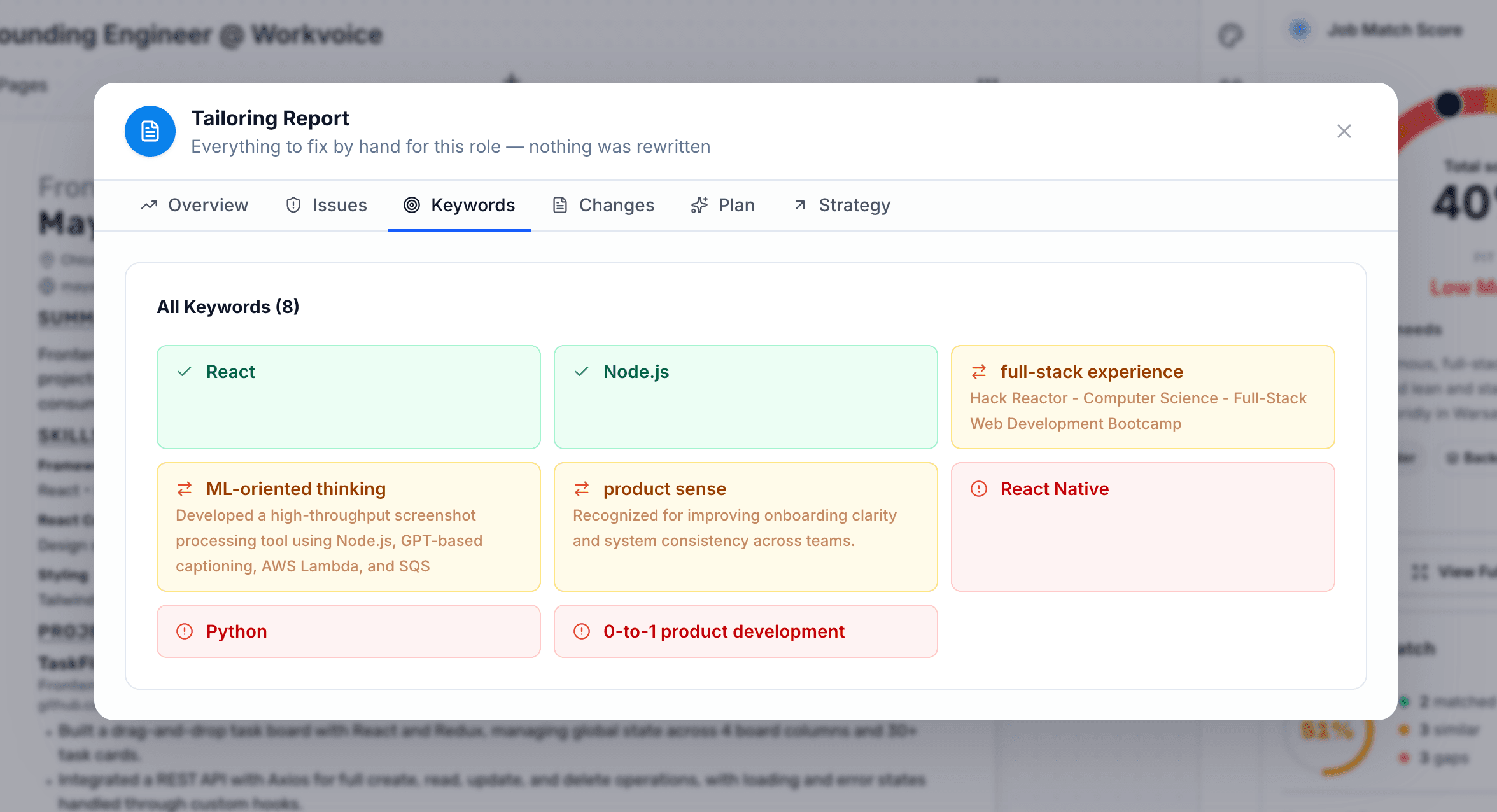
Task: Click the screenshot processing tool snippet text
Action: (x=329, y=541)
